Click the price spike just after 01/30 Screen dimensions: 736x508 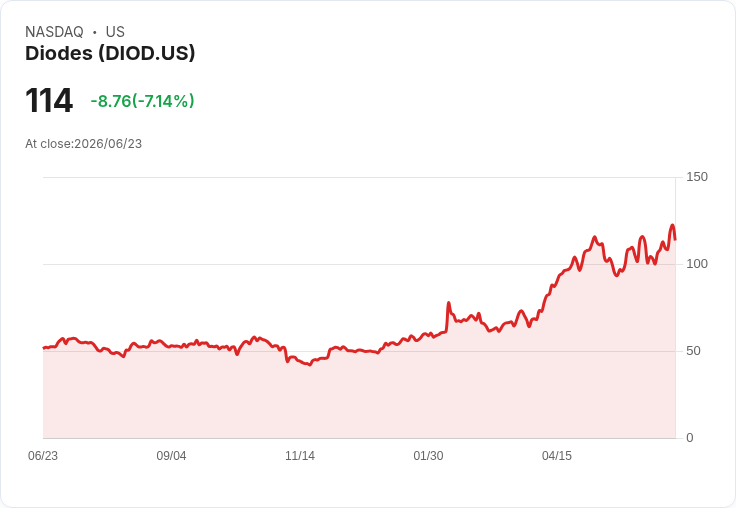coord(448,303)
